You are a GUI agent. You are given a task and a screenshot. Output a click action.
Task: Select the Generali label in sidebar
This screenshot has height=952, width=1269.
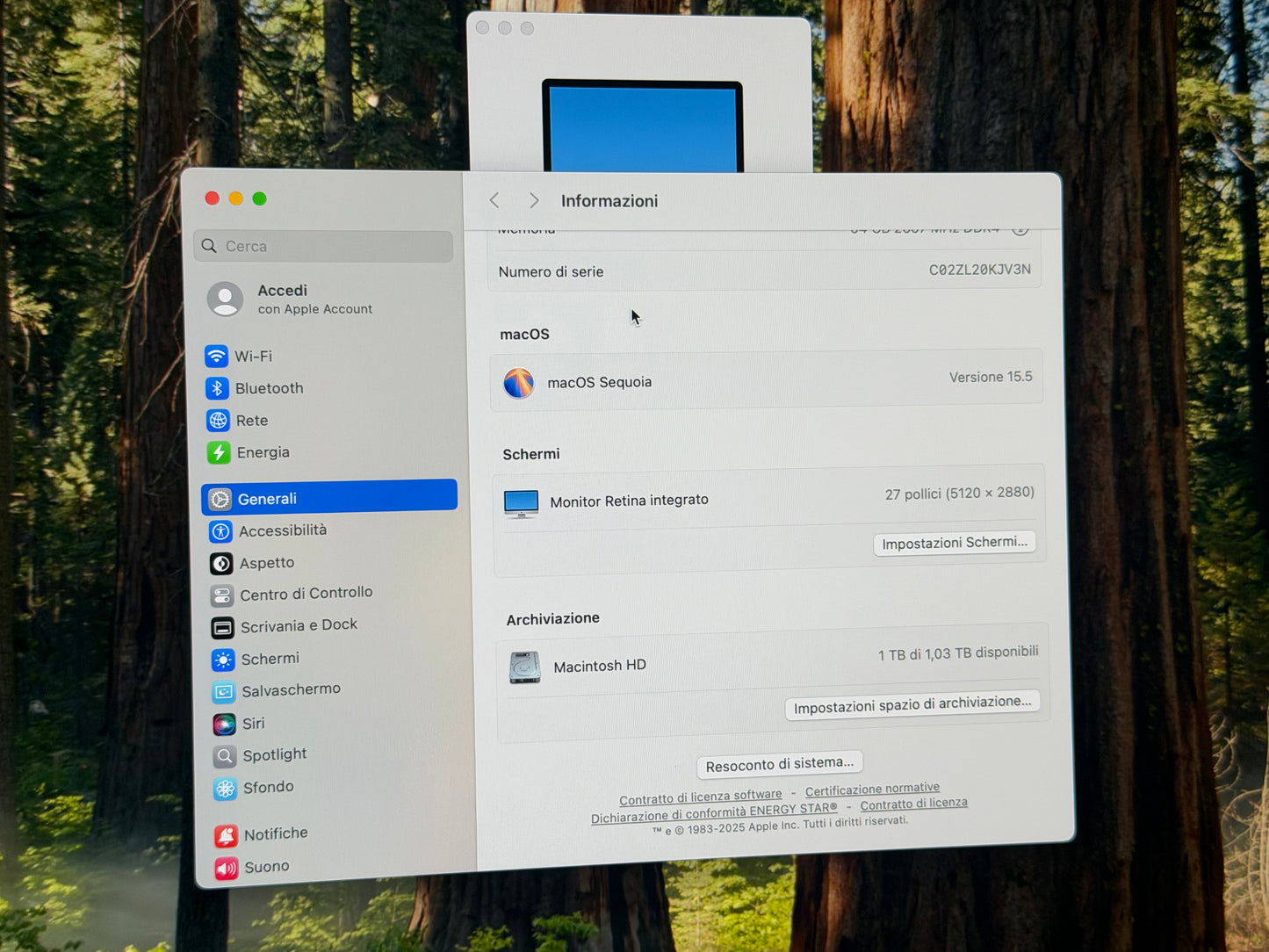(267, 499)
